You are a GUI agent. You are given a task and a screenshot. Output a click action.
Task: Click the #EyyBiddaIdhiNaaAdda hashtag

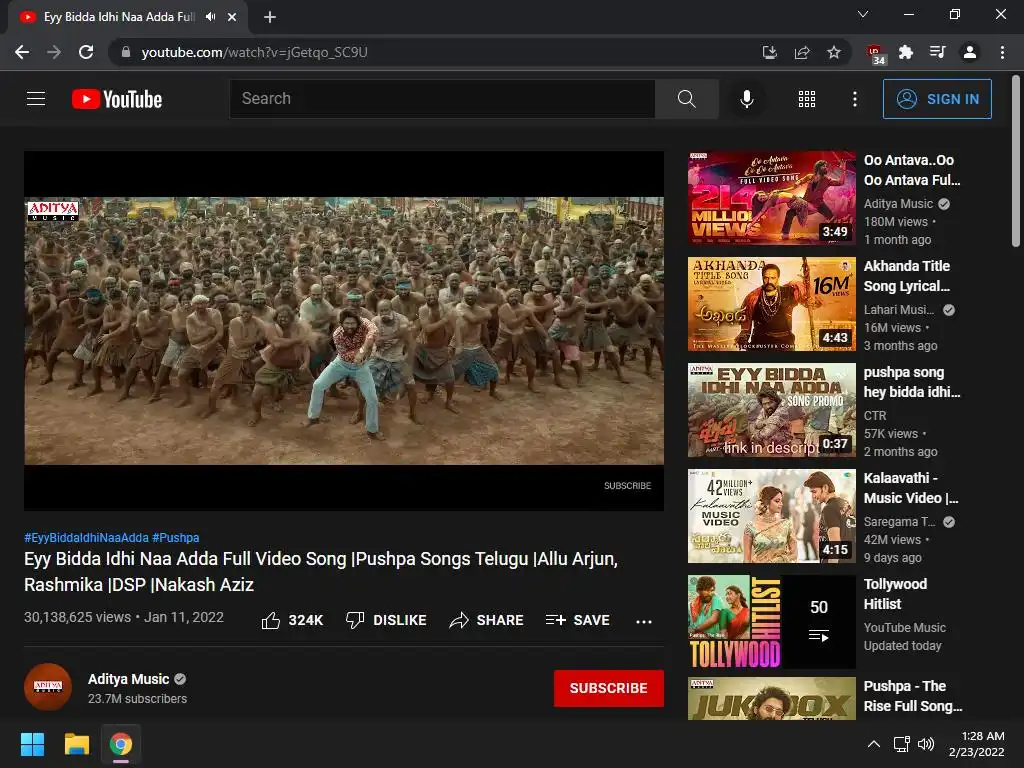coord(86,537)
